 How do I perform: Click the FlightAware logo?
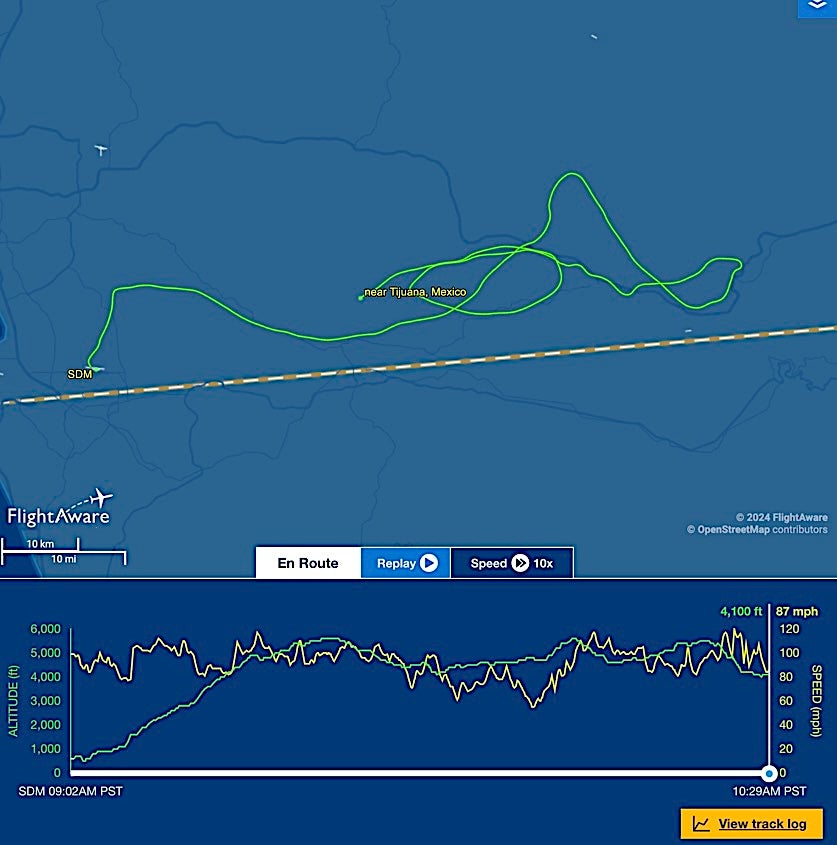[59, 509]
